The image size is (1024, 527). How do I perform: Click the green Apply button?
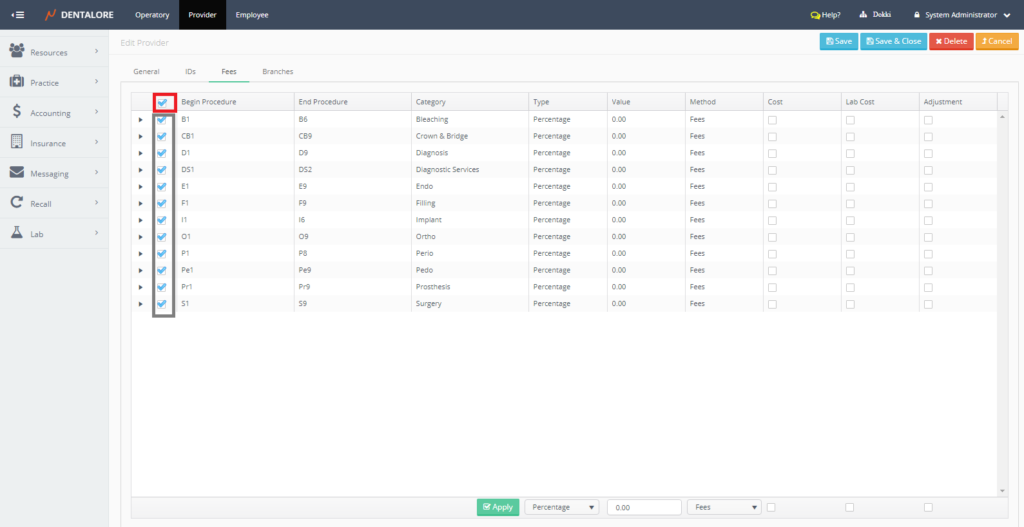pyautogui.click(x=498, y=507)
